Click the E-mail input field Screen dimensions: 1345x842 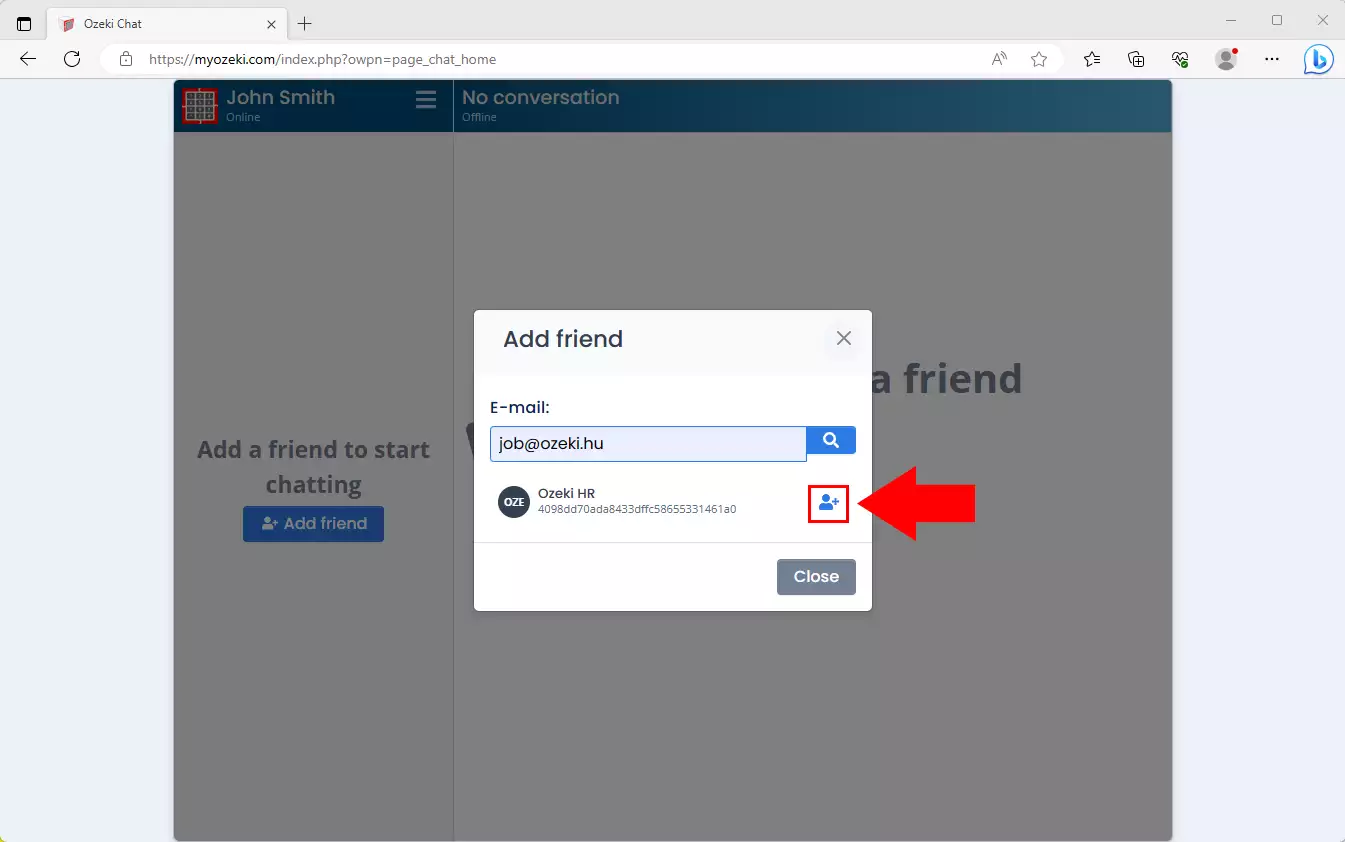(x=648, y=444)
